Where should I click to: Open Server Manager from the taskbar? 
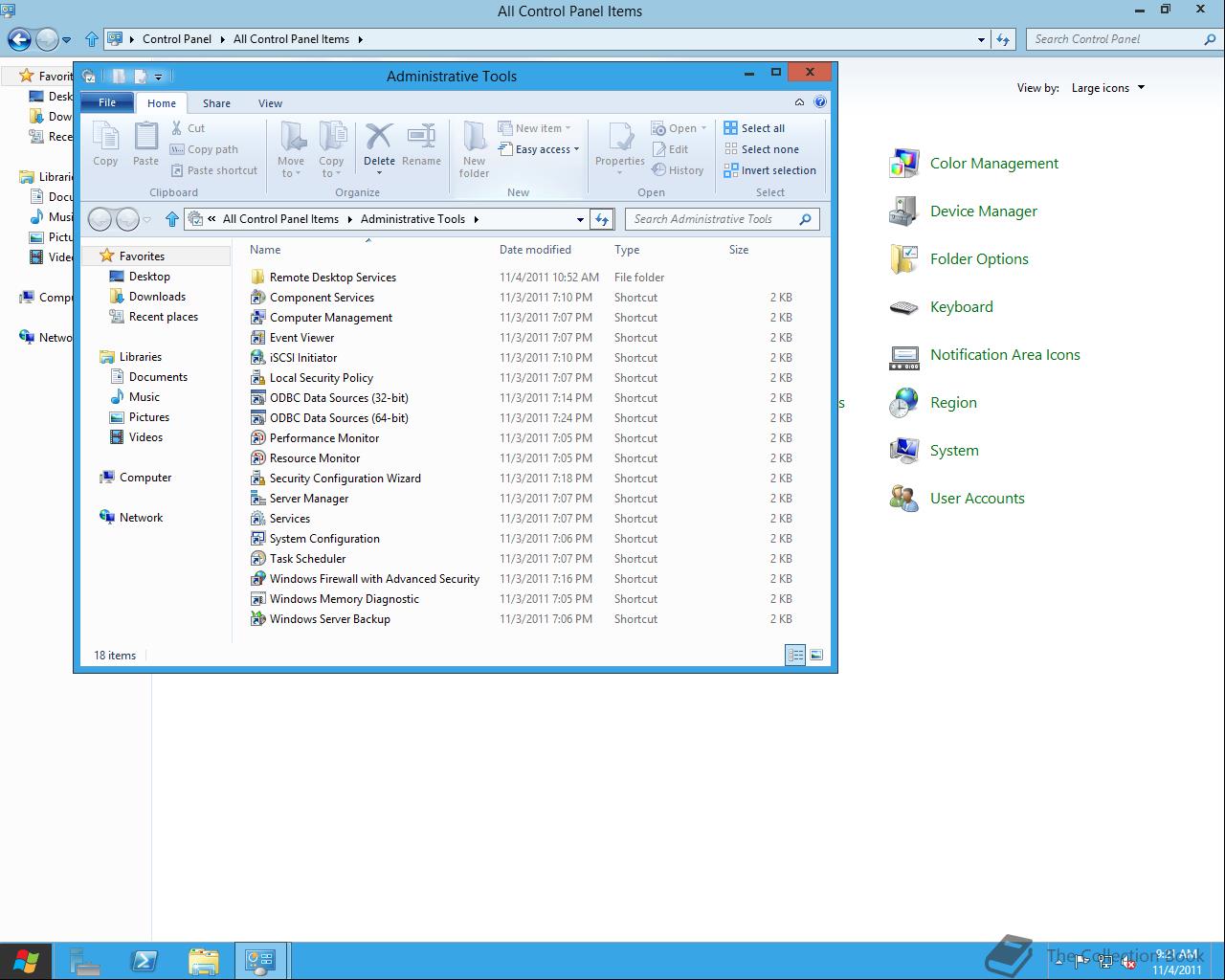point(85,961)
